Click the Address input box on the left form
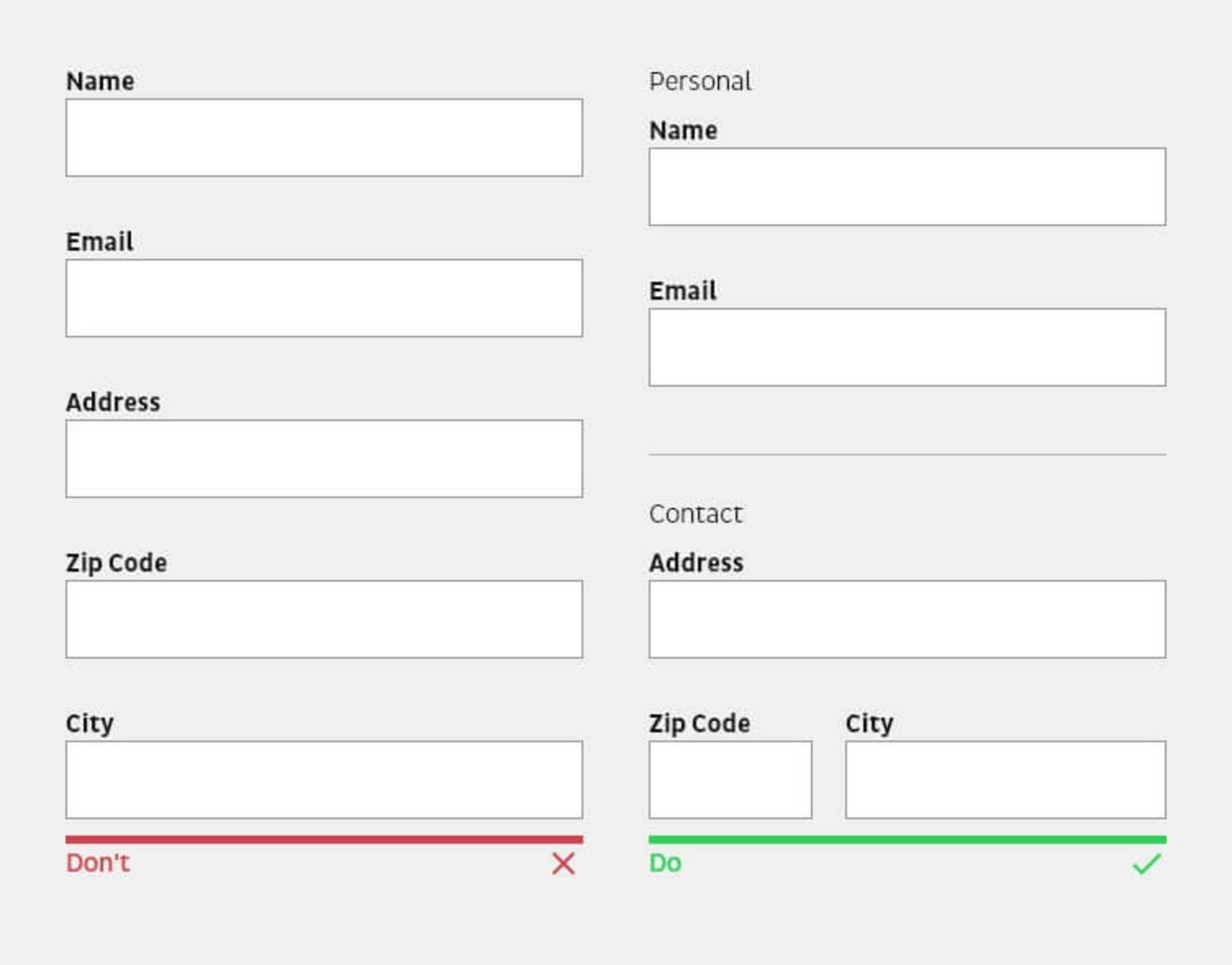The width and height of the screenshot is (1232, 965). 324,458
